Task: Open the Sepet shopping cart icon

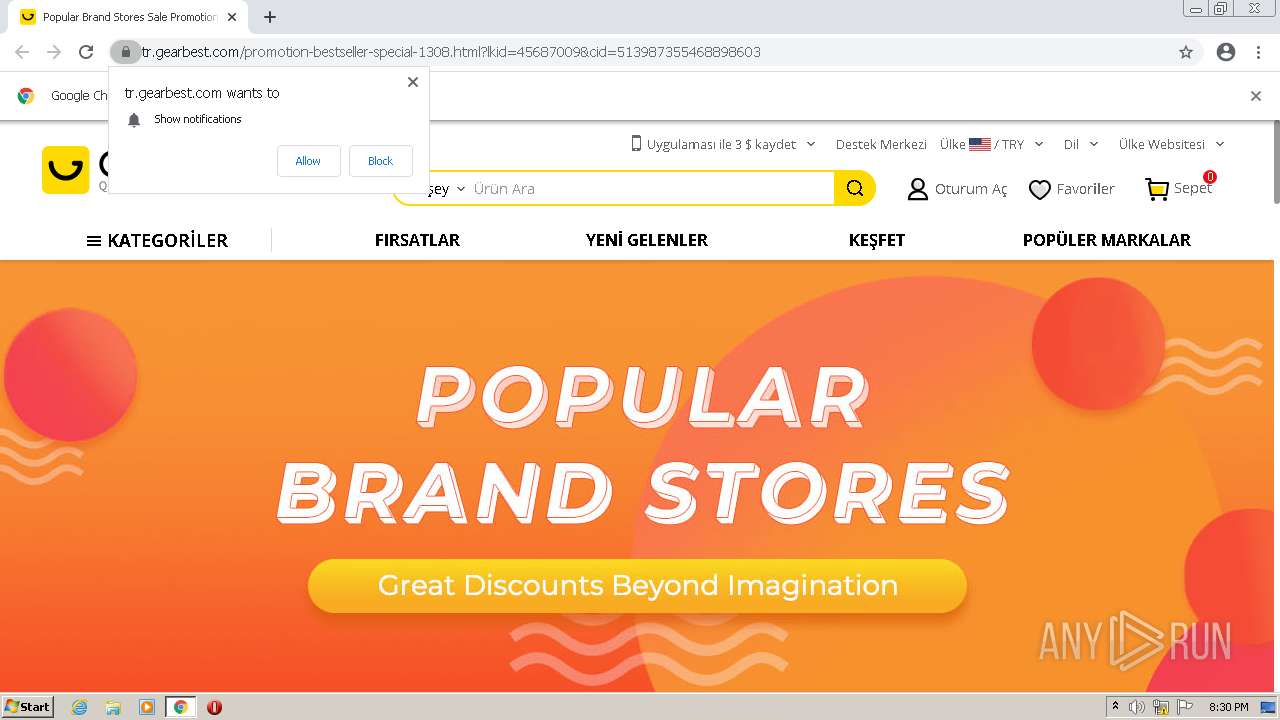Action: point(1157,189)
